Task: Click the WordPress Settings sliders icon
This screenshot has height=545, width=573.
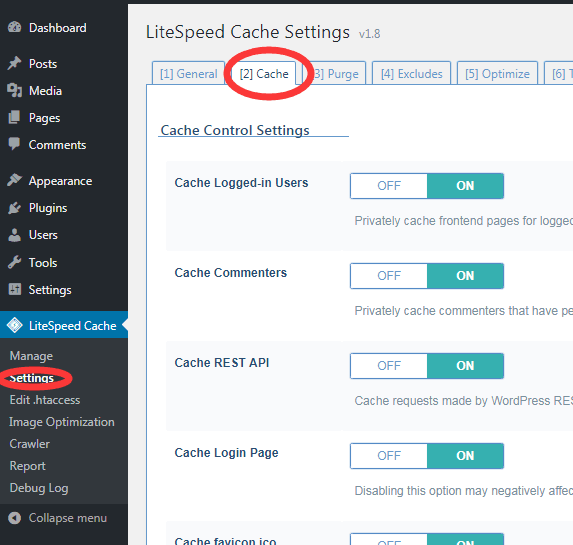Action: point(15,289)
